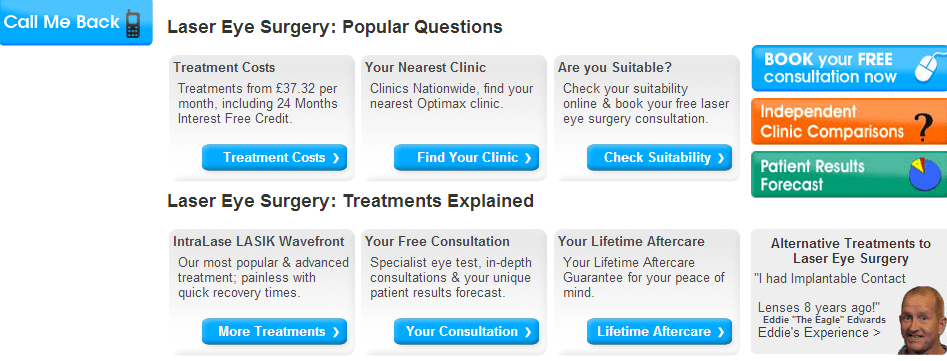Screen dimensions: 947x361
Task: Click the Your Consultation button
Action: click(x=466, y=331)
